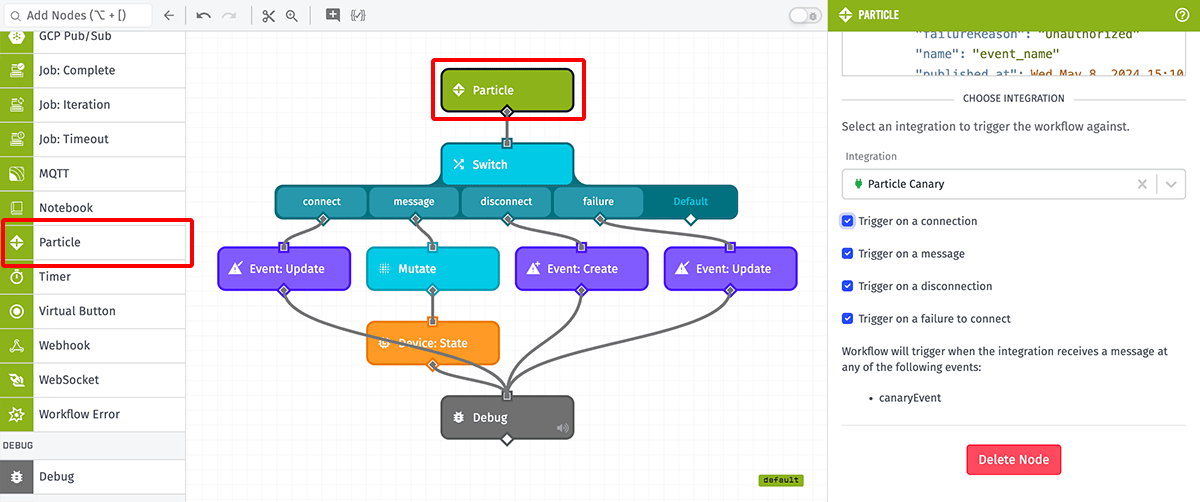Click the canaryEvent text

point(912,398)
